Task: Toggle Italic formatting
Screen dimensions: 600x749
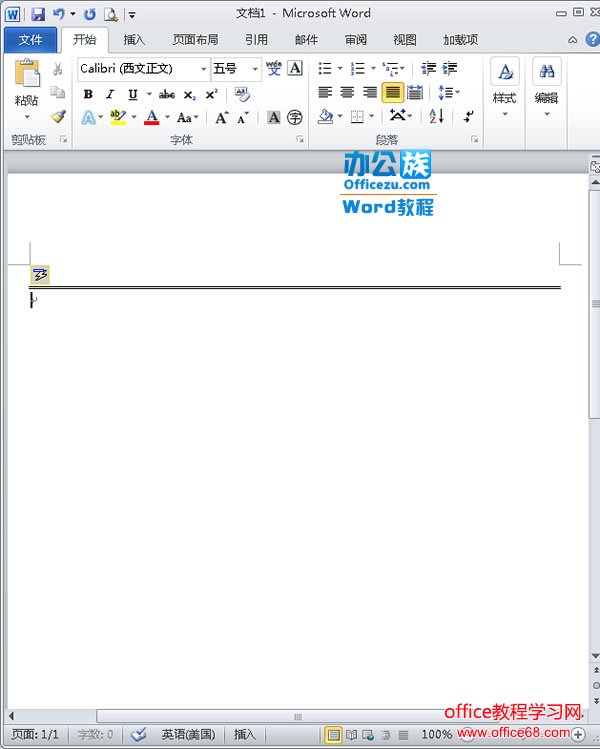Action: pyautogui.click(x=110, y=94)
